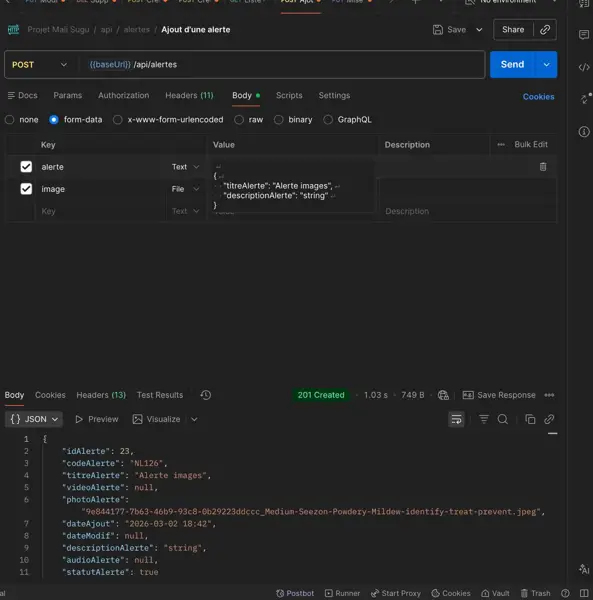Click the response link icon
This screenshot has height=600, width=593.
(549, 419)
